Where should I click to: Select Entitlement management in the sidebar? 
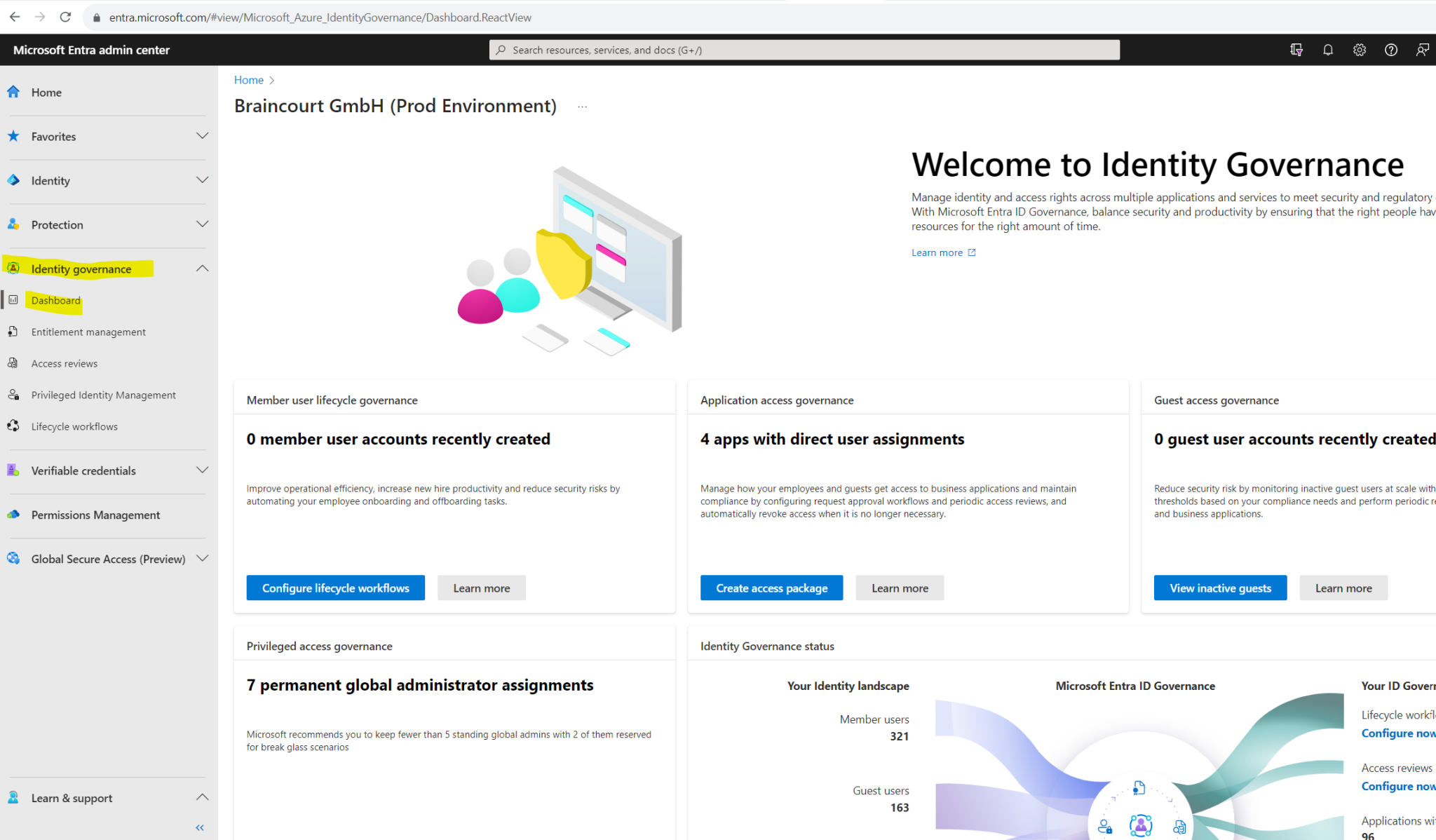click(x=88, y=332)
